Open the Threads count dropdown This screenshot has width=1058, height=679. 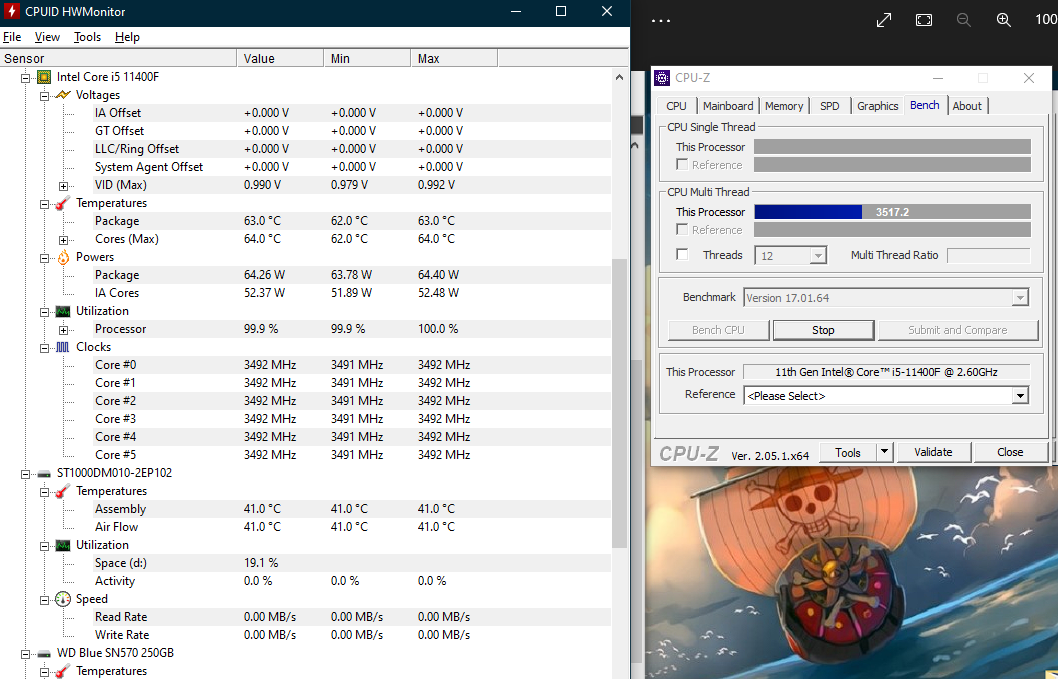pos(818,256)
